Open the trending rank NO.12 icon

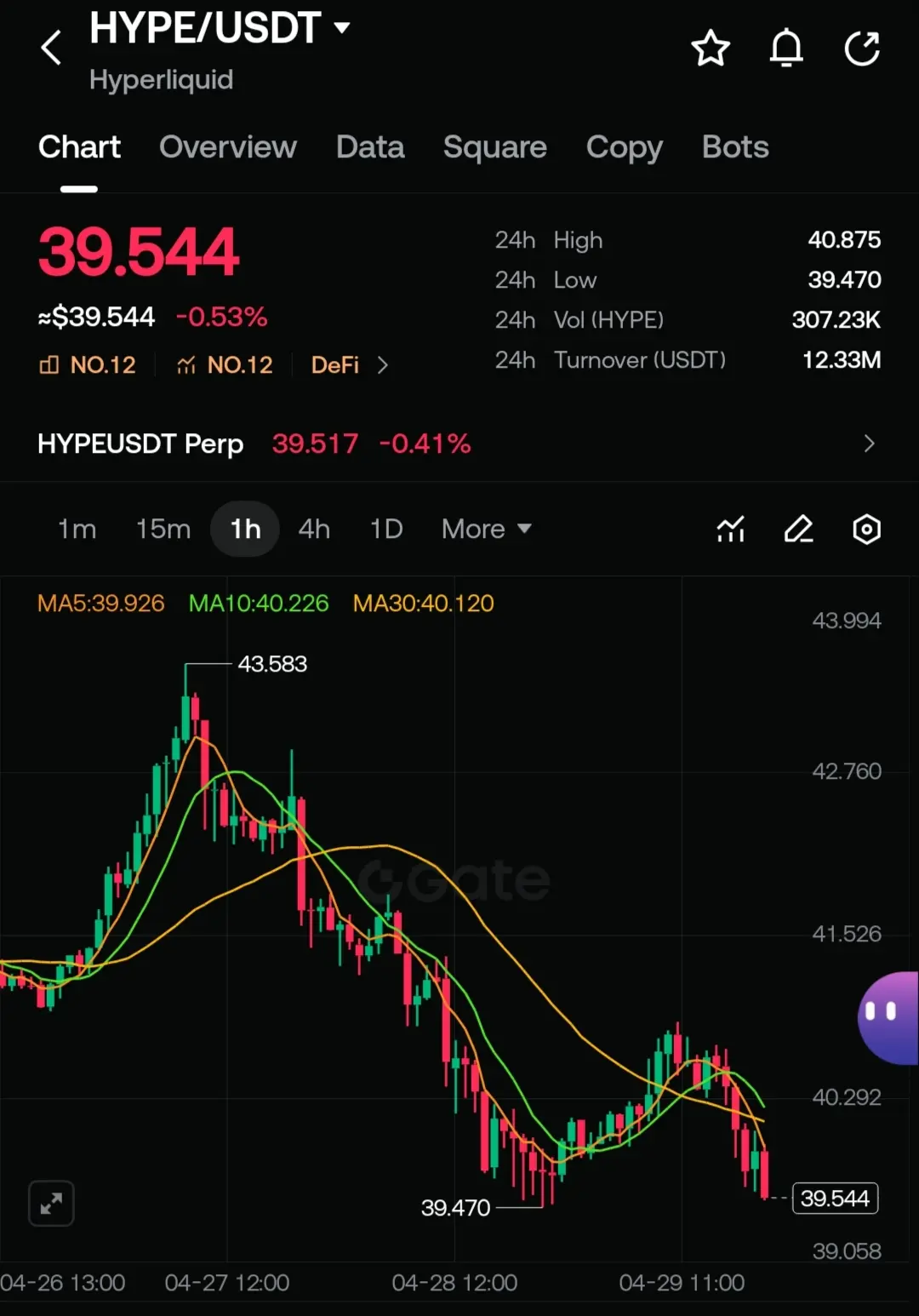tap(186, 365)
